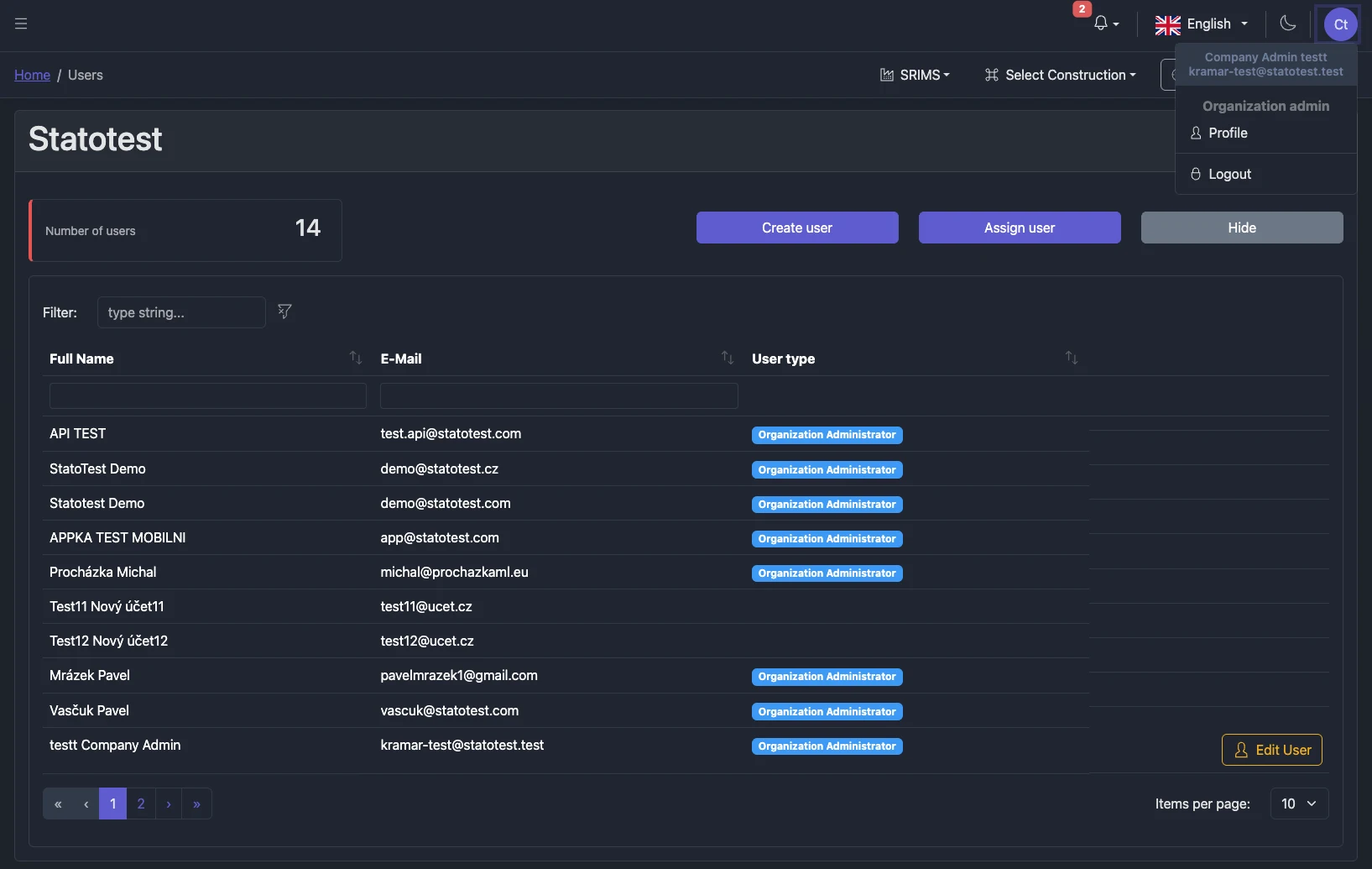Open the notifications bell icon
This screenshot has height=869, width=1372.
(x=1102, y=24)
